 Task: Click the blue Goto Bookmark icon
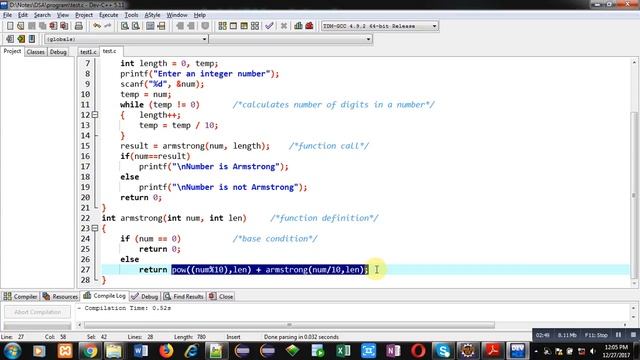pos(32,39)
